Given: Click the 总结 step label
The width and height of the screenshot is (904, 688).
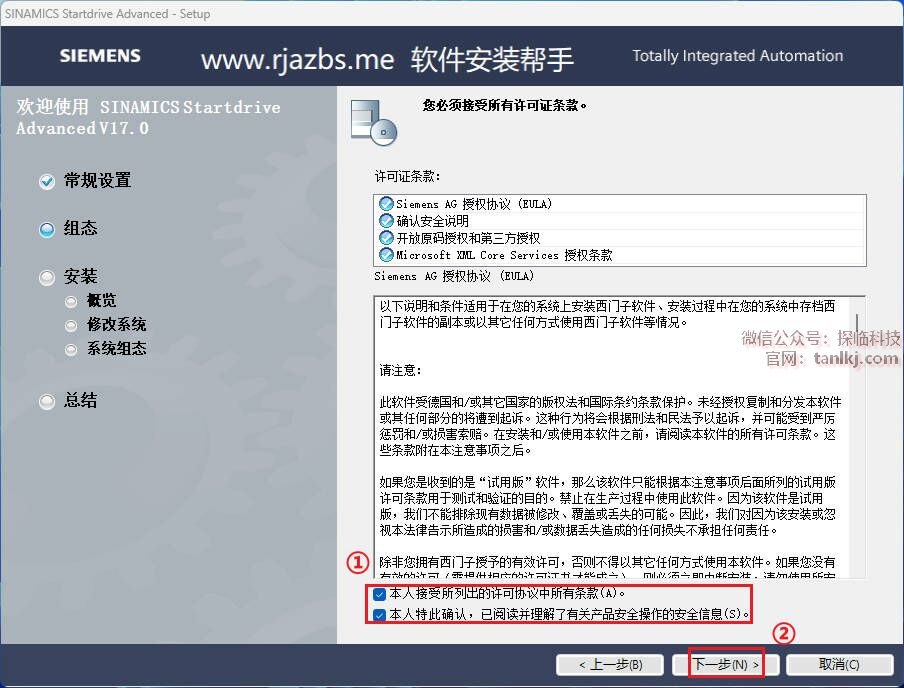Looking at the screenshot, I should click(x=81, y=400).
